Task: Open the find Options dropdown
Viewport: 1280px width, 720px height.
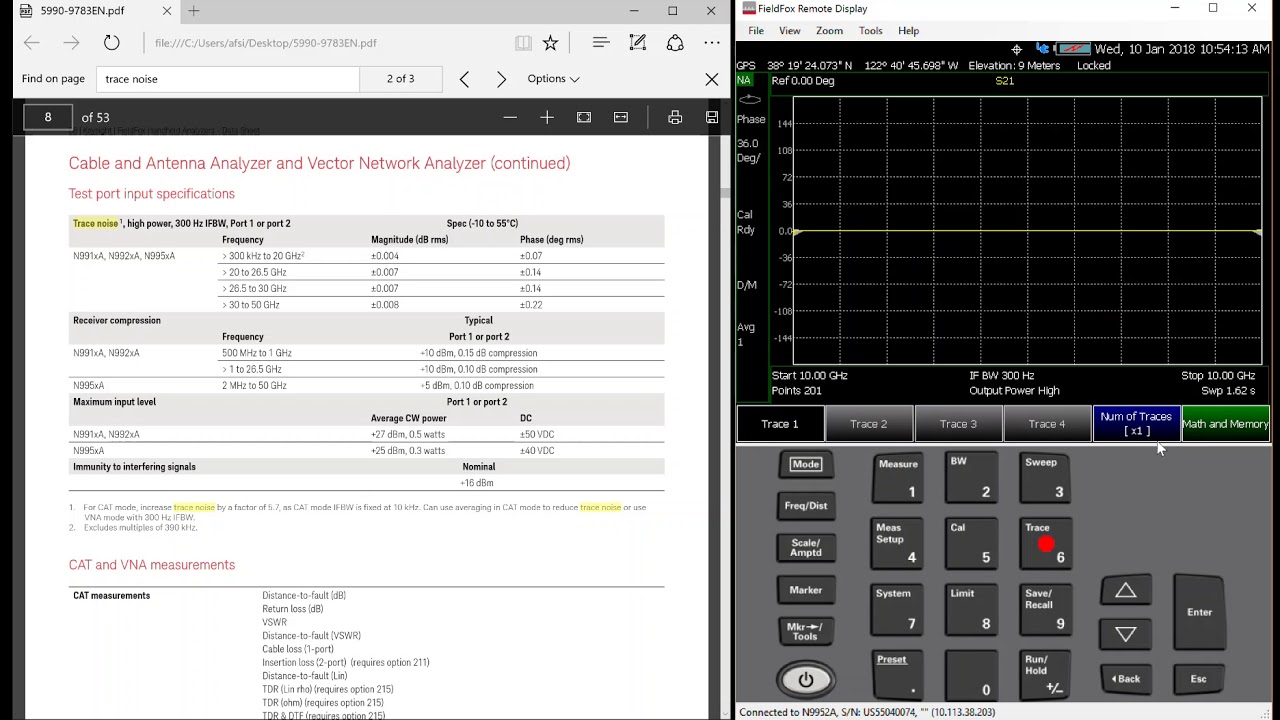Action: [553, 79]
